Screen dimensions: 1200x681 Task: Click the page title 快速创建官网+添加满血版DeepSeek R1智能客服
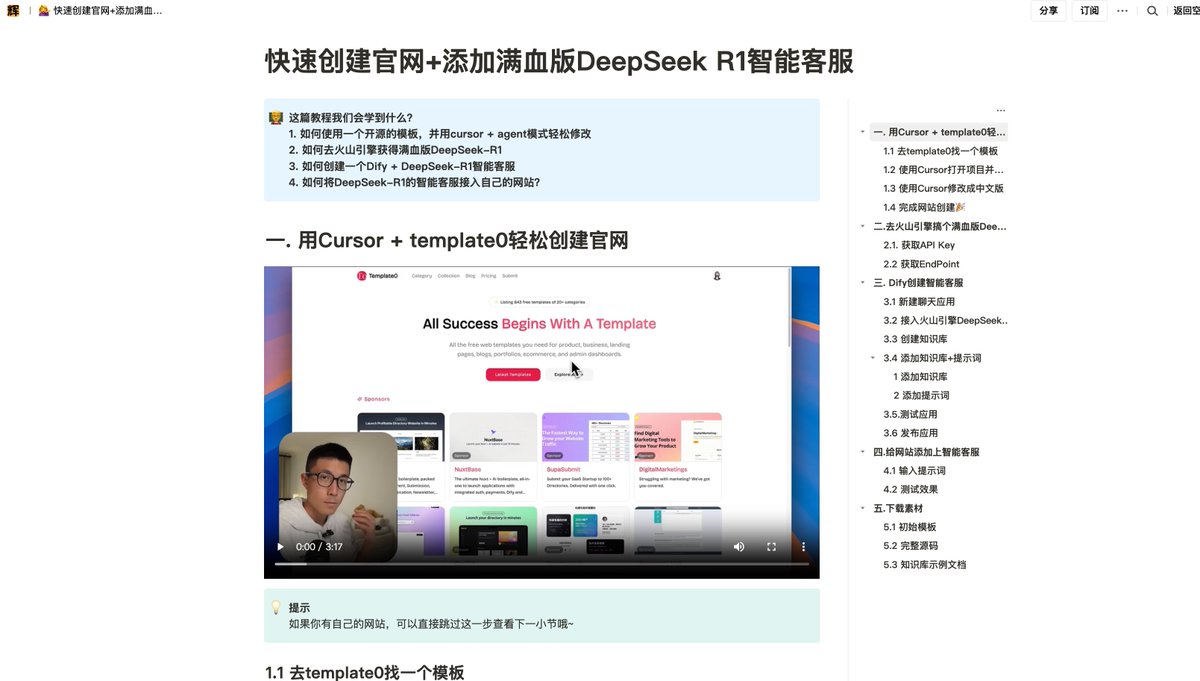[x=559, y=61]
